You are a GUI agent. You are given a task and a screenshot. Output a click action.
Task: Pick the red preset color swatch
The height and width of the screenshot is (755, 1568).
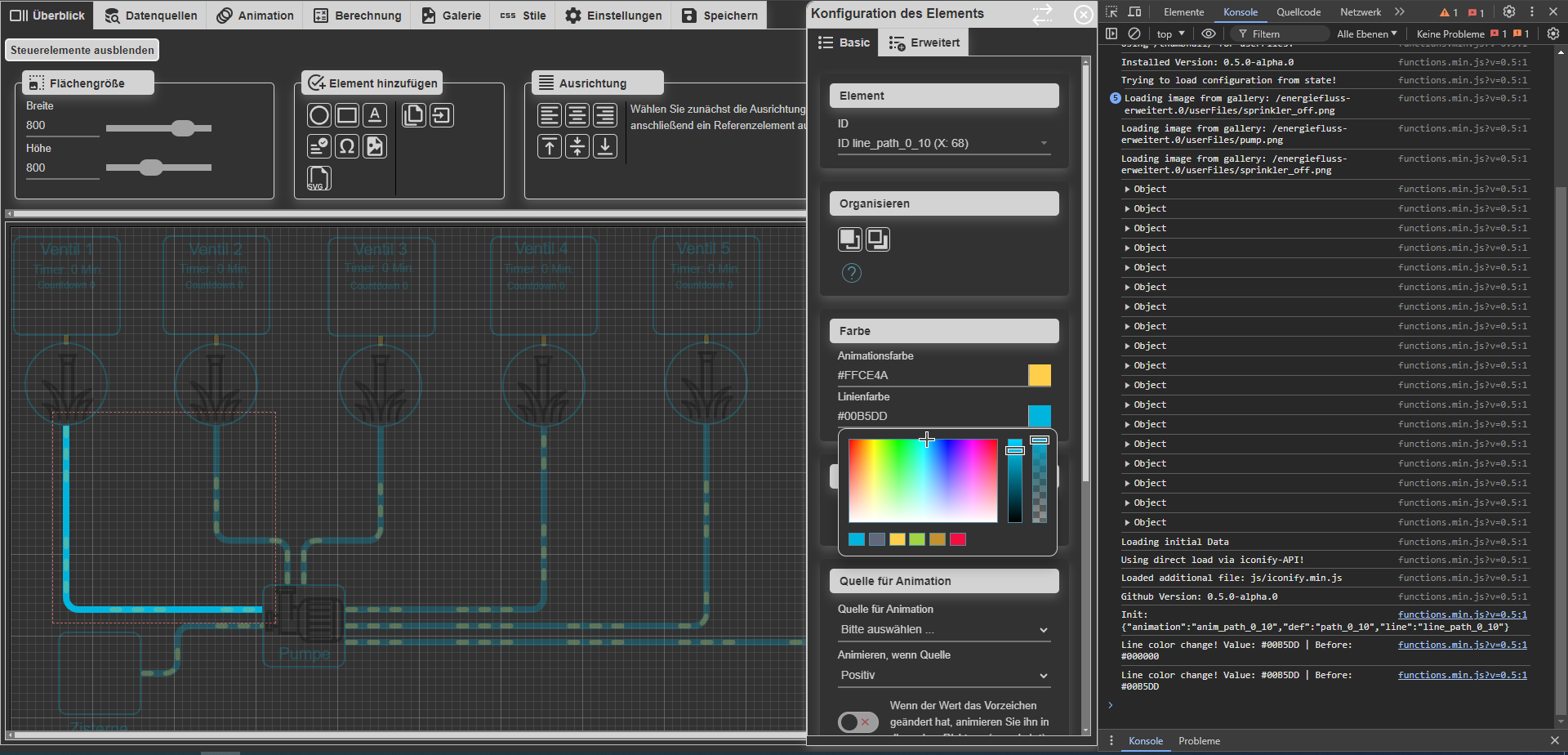pyautogui.click(x=958, y=539)
